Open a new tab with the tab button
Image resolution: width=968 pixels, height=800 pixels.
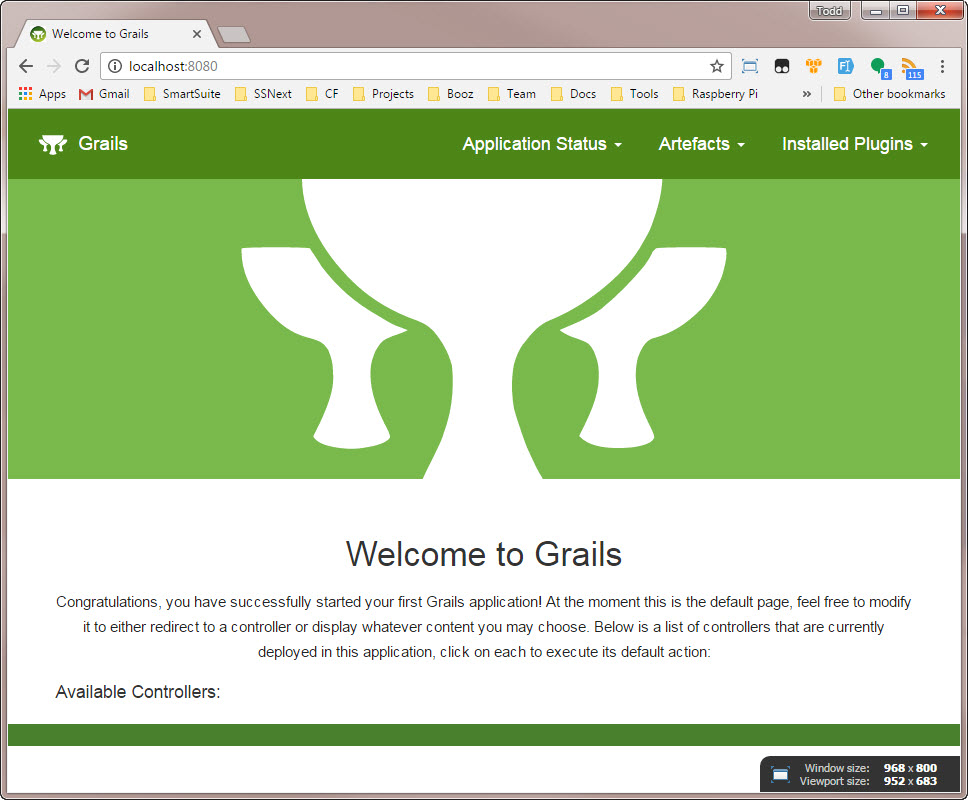234,35
